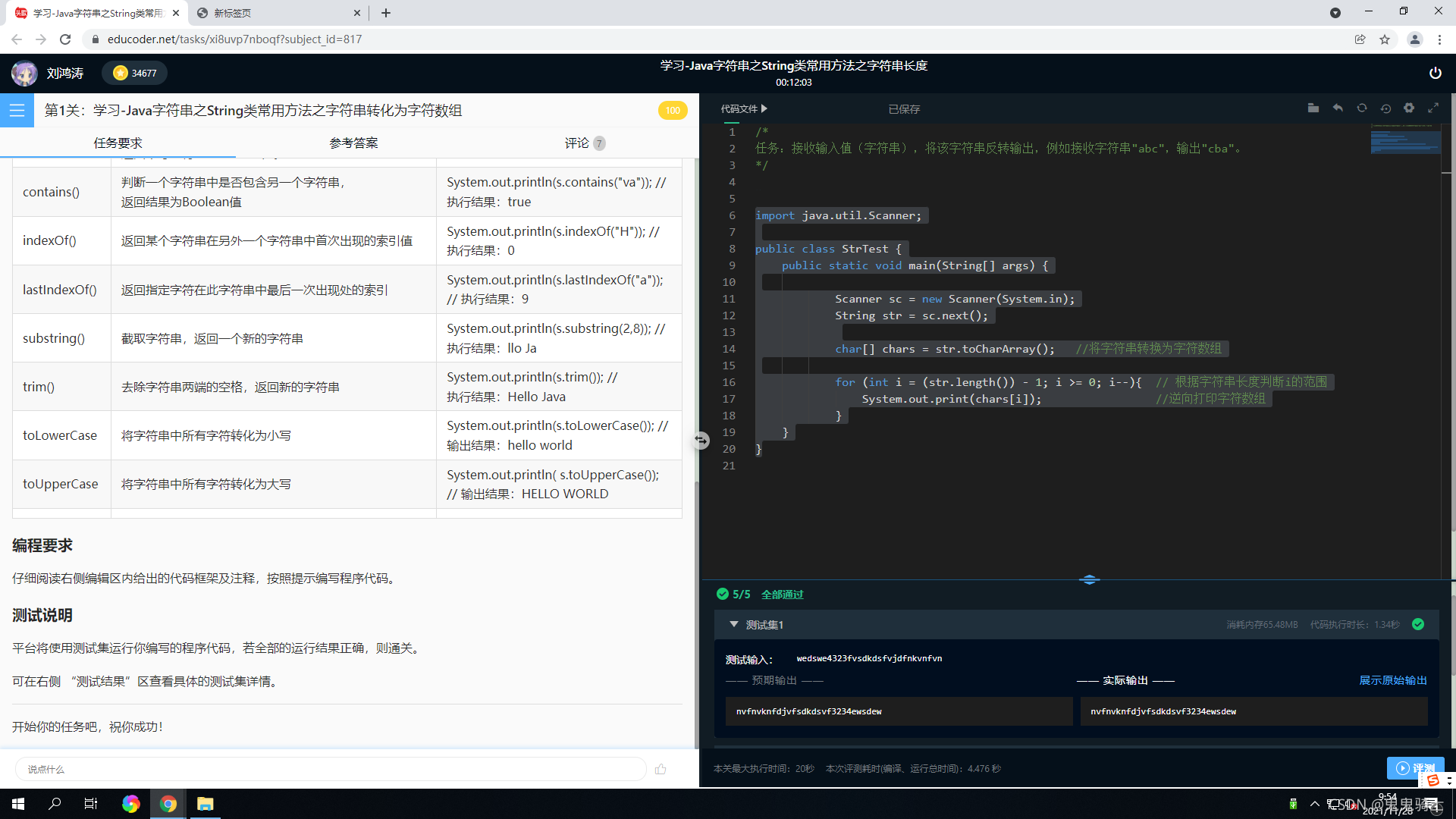The image size is (1456, 819).
Task: Toggle the results panel divider handle
Action: 1089,579
